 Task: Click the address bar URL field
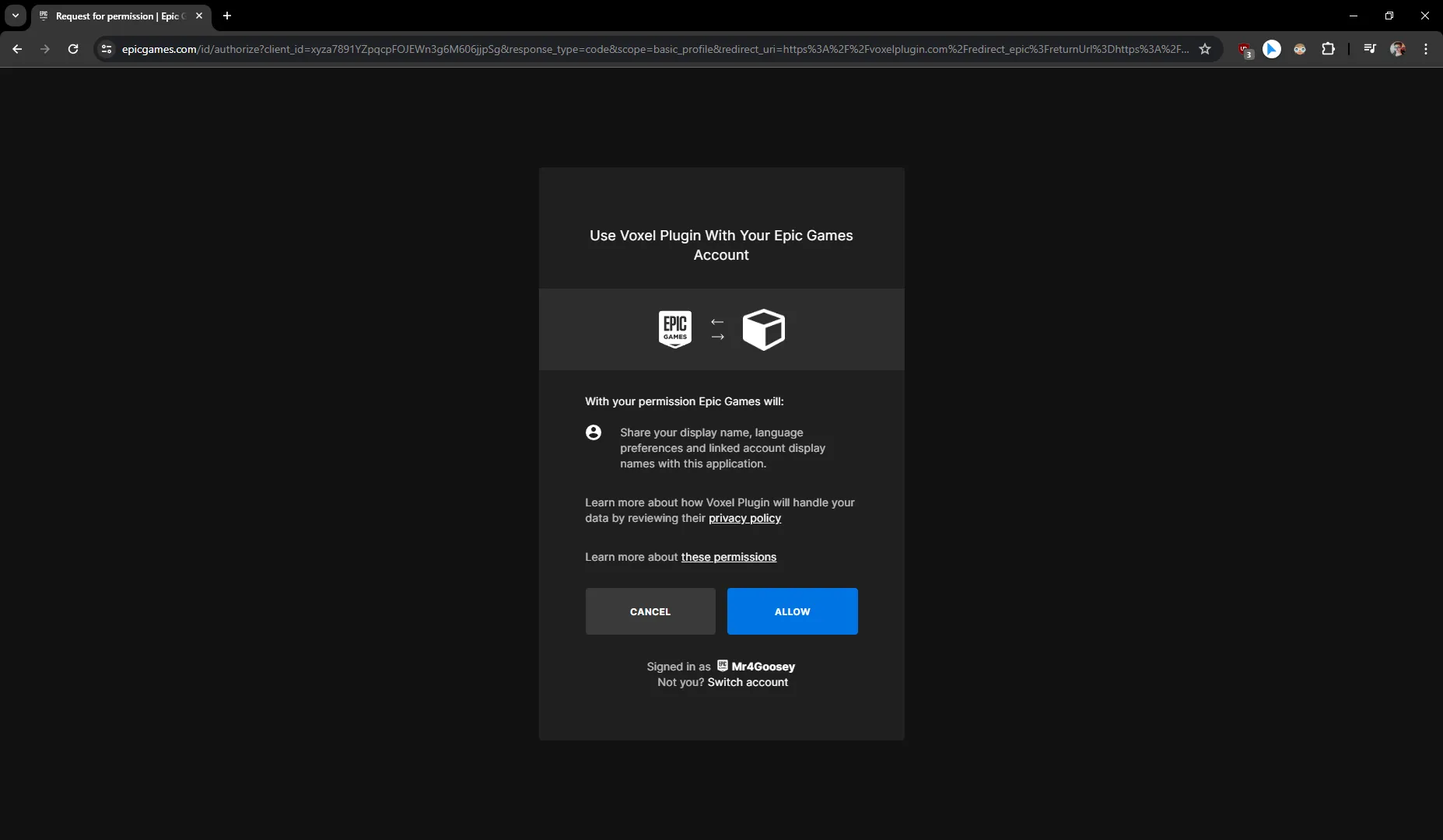click(x=653, y=49)
